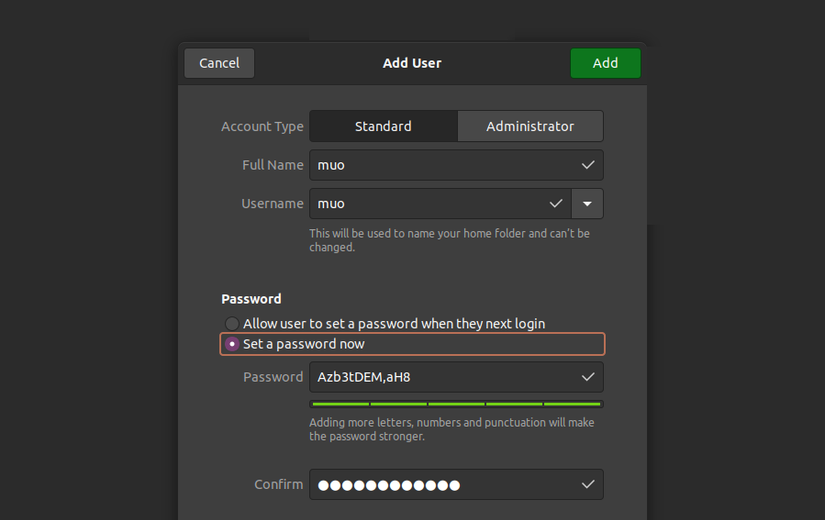Open the Username suggestions dropdown arrow
The height and width of the screenshot is (520, 825).
(x=587, y=204)
